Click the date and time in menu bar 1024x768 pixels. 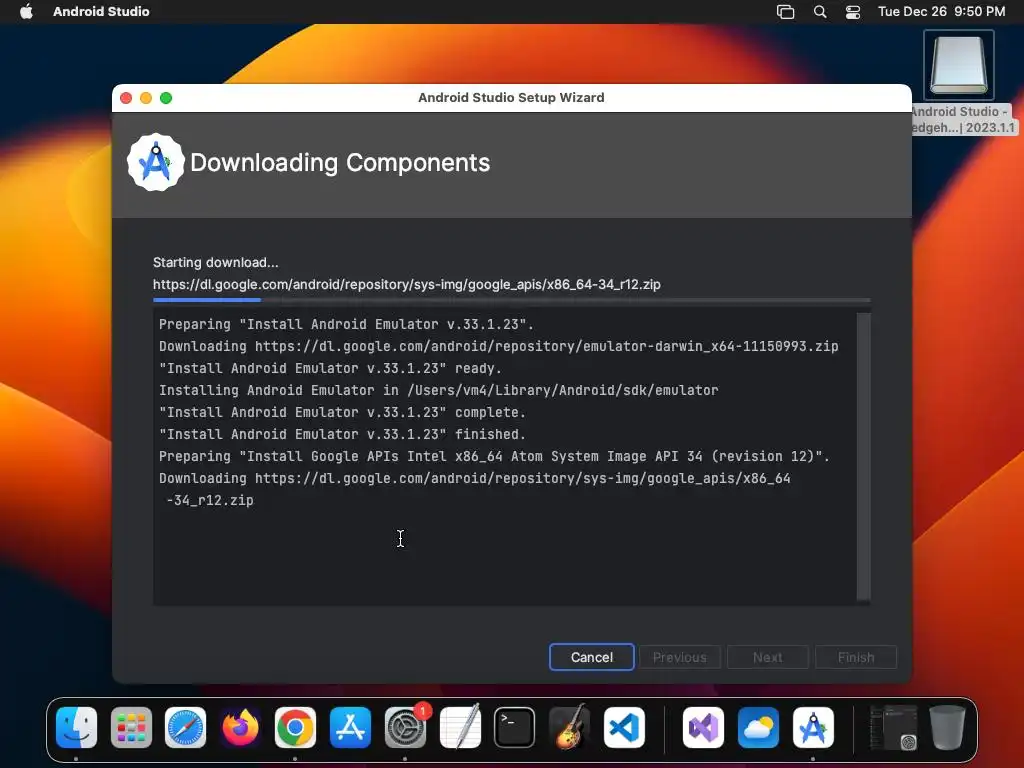click(x=941, y=12)
